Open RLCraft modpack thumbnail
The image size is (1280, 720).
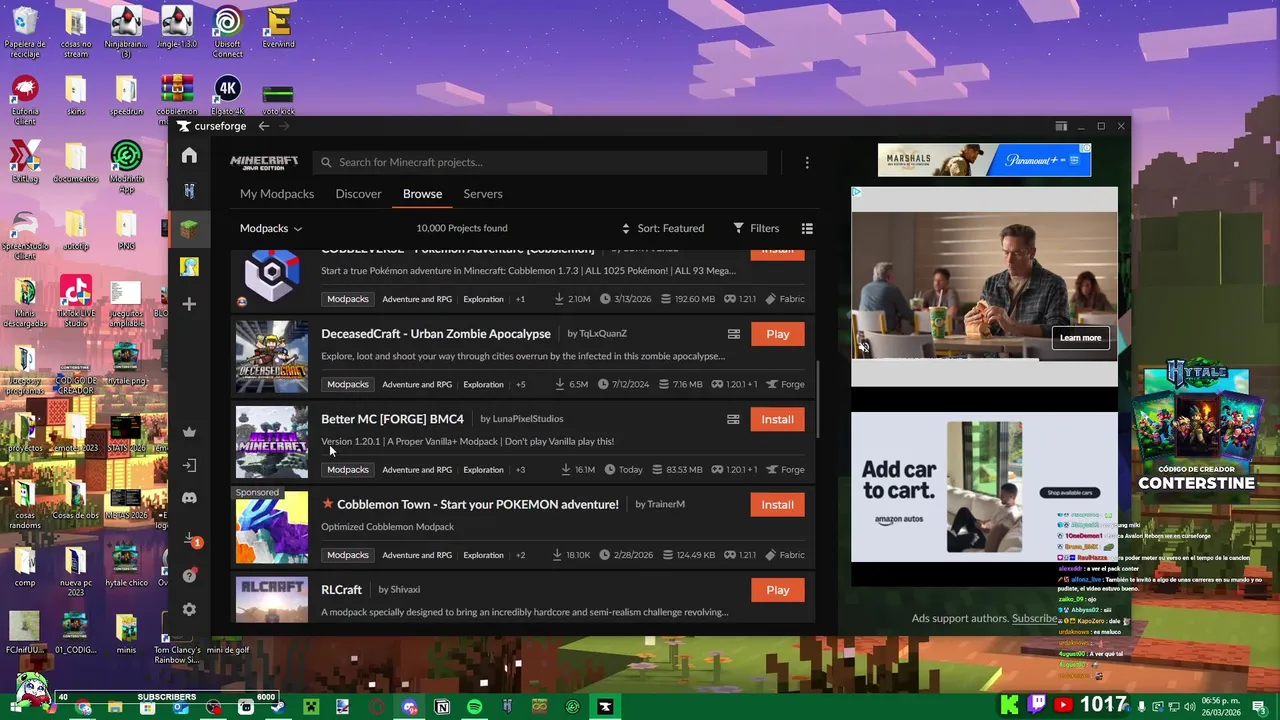coord(272,600)
